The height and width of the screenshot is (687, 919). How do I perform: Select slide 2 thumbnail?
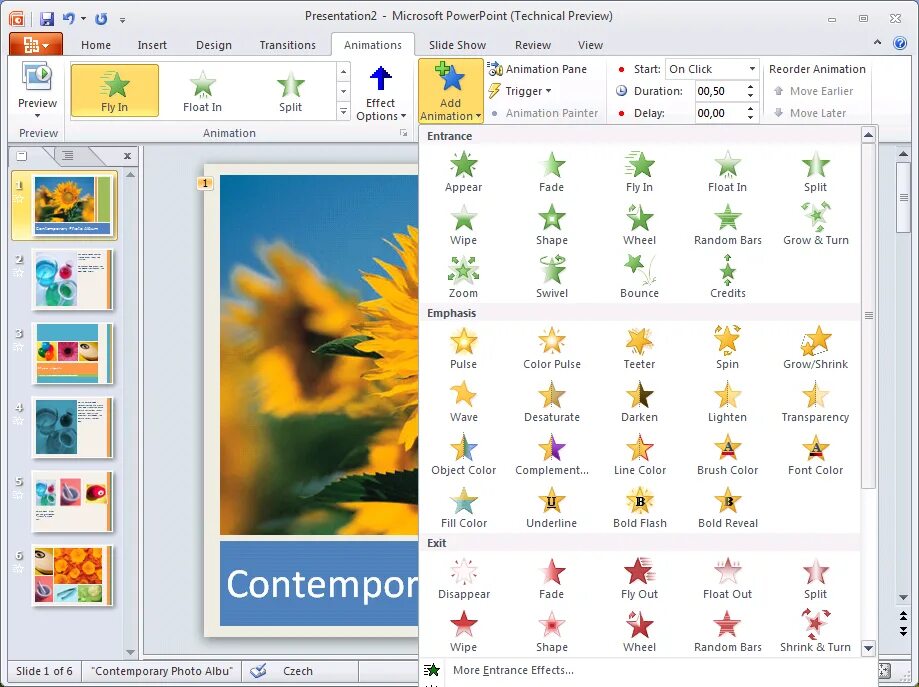coord(72,280)
